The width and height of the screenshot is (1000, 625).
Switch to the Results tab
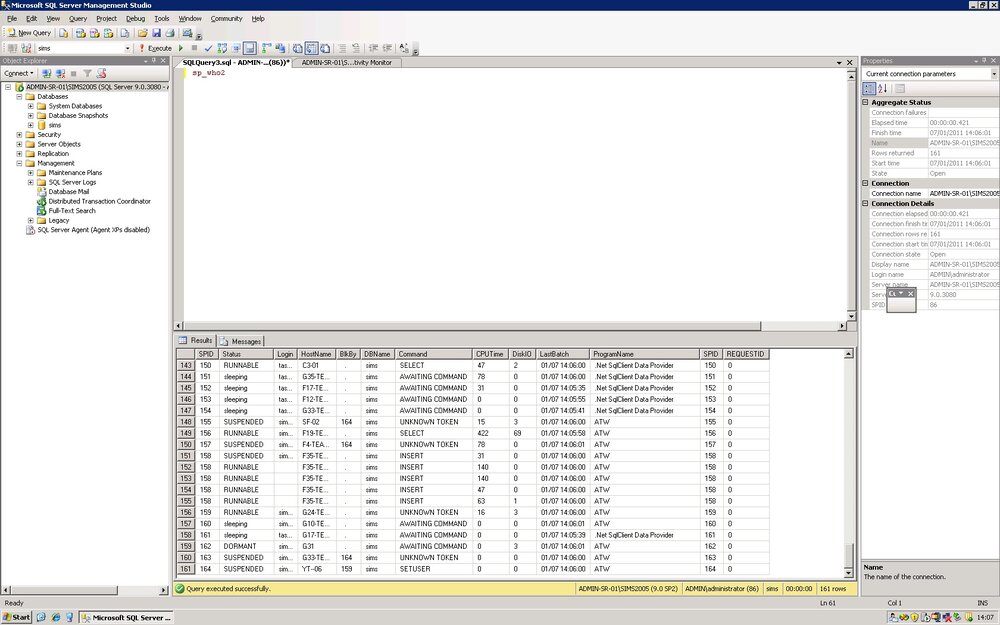tap(196, 341)
